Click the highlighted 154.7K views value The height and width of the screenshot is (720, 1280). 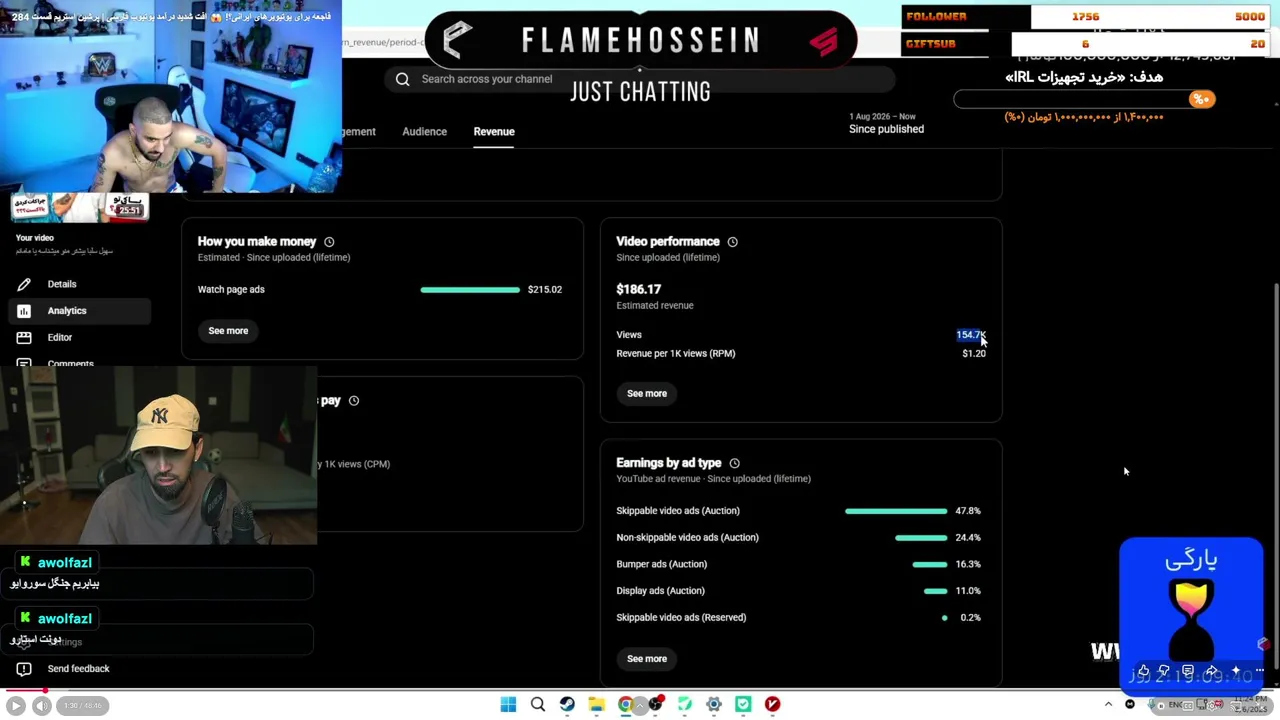point(970,335)
